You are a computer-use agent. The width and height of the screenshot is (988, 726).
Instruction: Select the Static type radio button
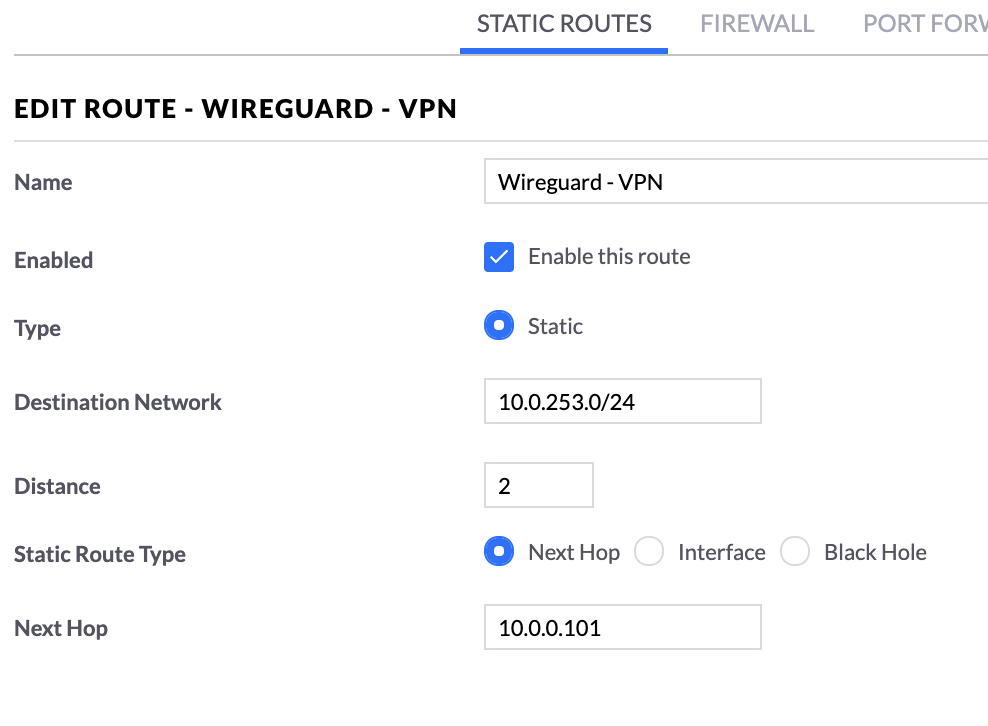pos(499,325)
